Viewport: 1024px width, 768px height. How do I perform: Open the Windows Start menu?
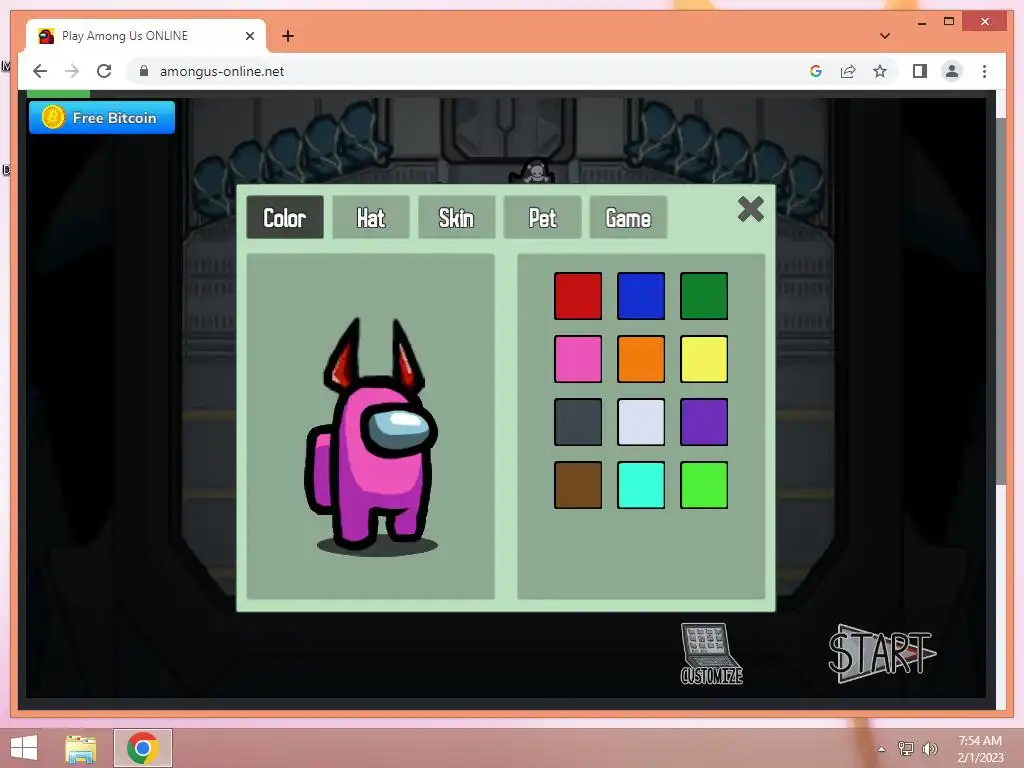click(x=24, y=748)
